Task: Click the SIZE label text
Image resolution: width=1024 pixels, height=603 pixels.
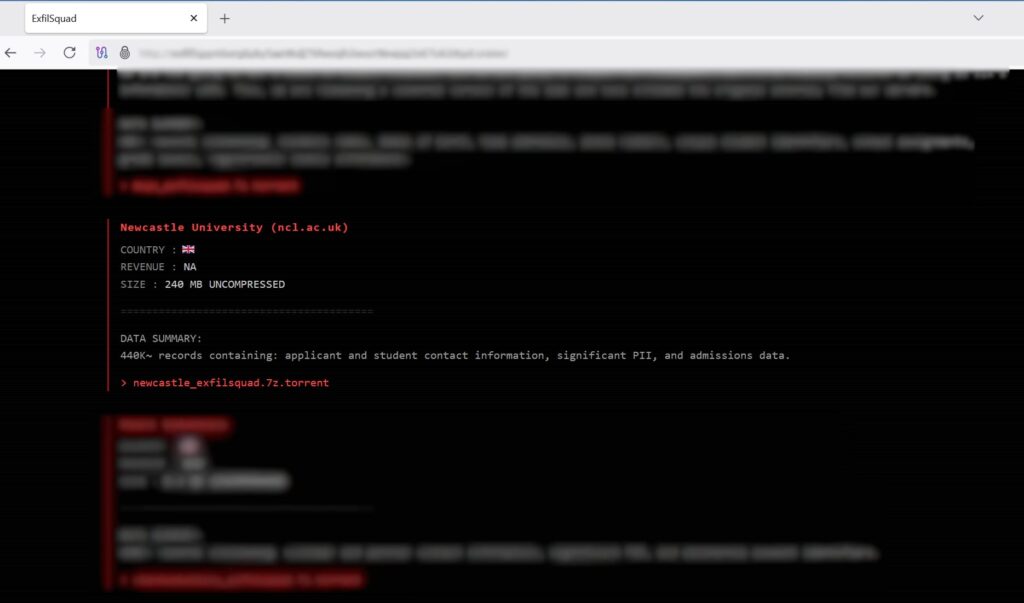Action: coord(133,284)
